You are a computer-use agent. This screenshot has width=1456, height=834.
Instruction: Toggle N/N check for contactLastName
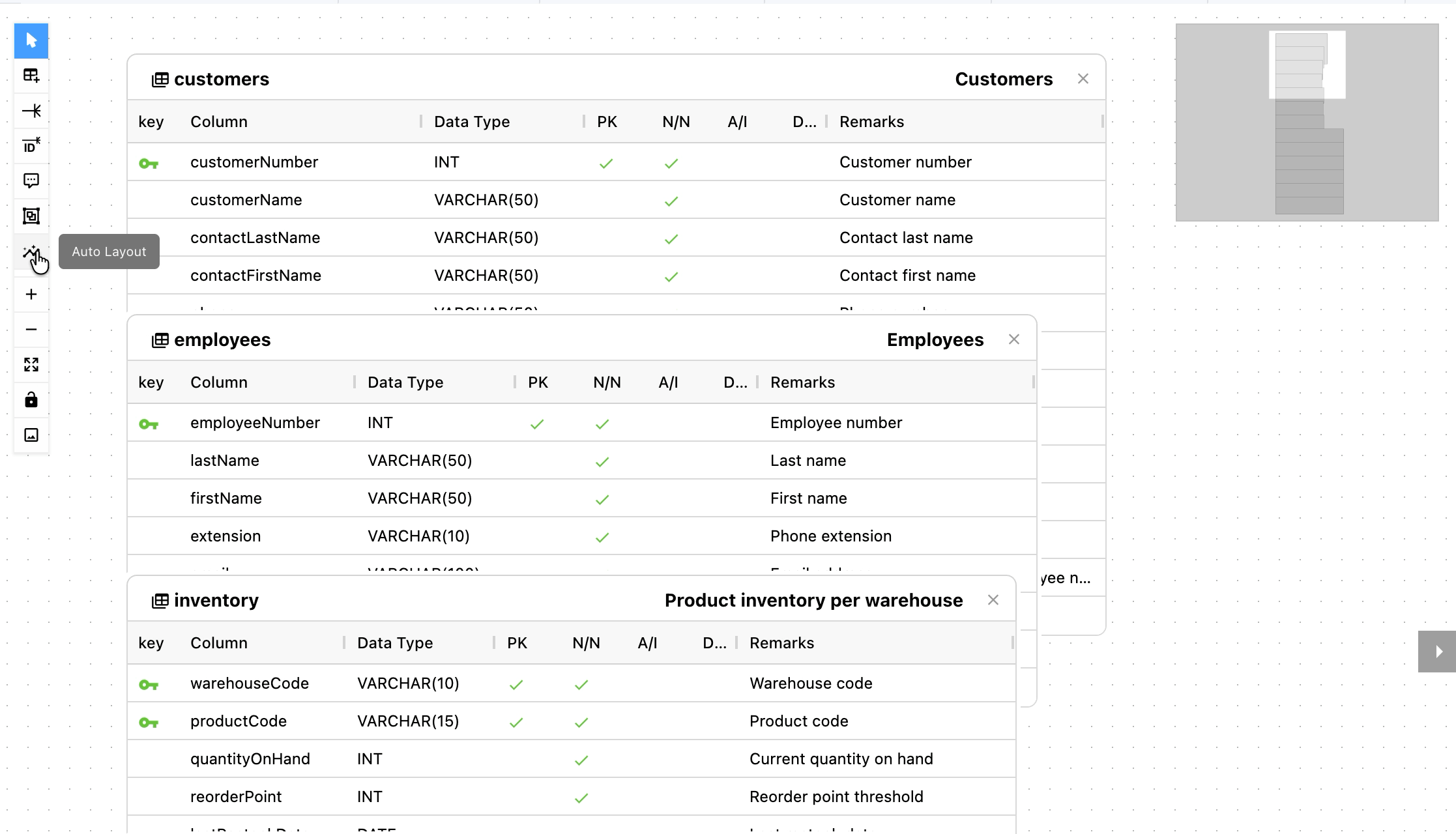[671, 239]
